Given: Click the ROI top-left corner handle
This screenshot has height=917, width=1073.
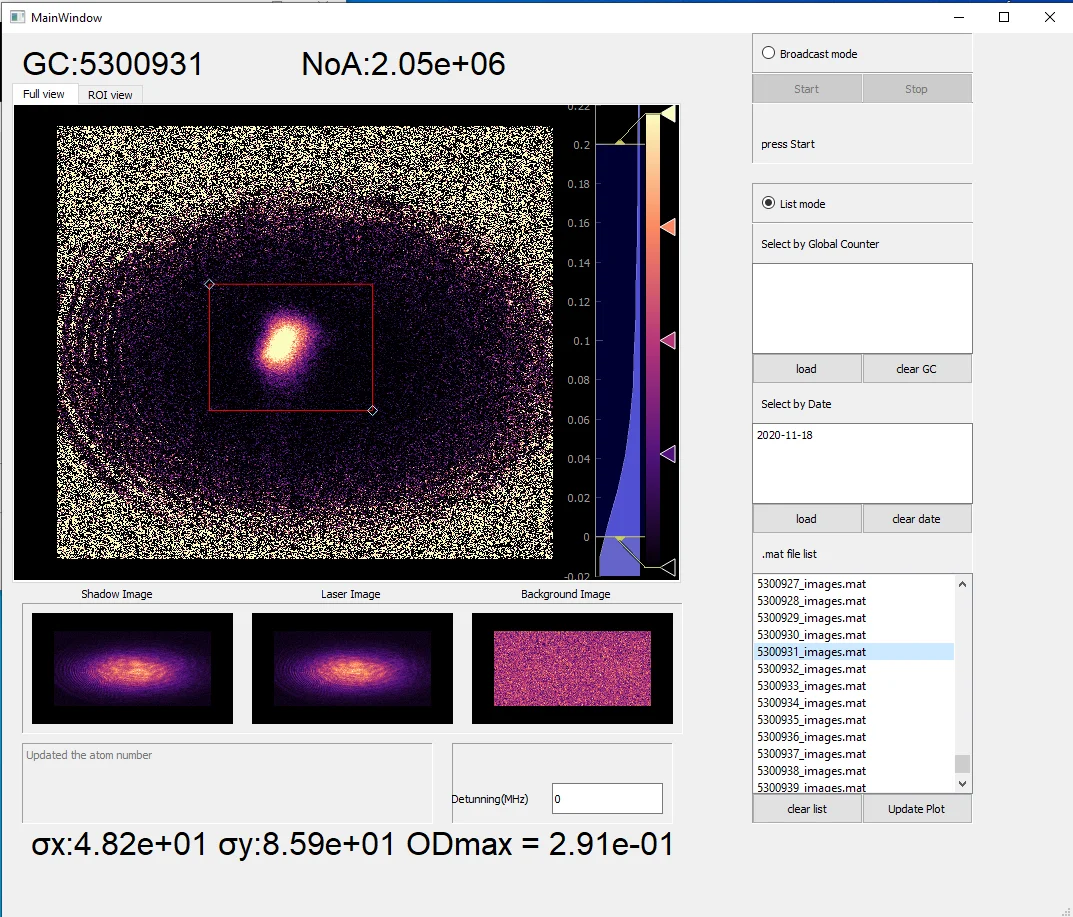Looking at the screenshot, I should point(209,284).
